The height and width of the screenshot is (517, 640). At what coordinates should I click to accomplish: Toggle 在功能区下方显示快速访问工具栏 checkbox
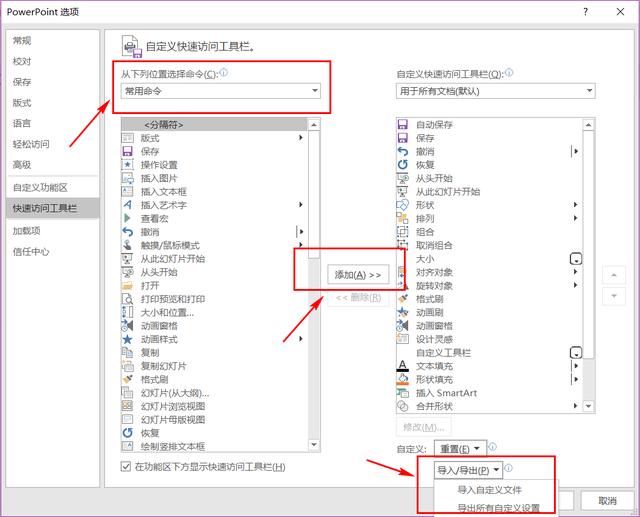pyautogui.click(x=126, y=466)
